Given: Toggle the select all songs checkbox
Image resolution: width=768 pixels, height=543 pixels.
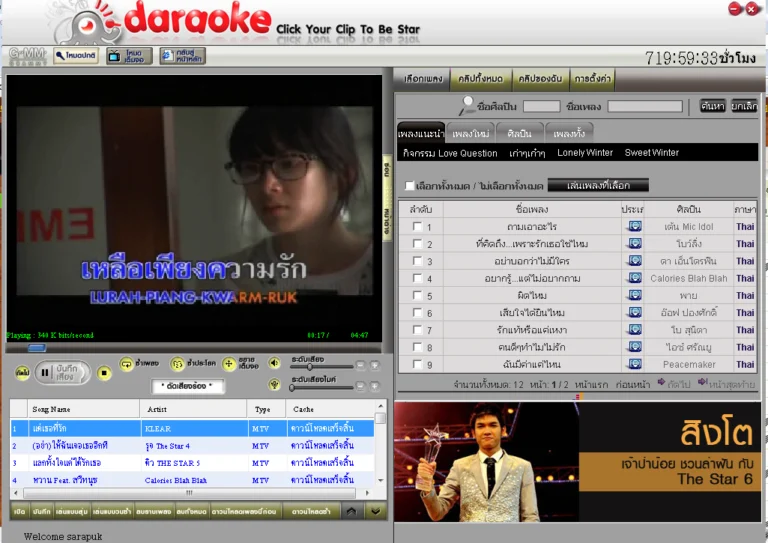Looking at the screenshot, I should 409,186.
